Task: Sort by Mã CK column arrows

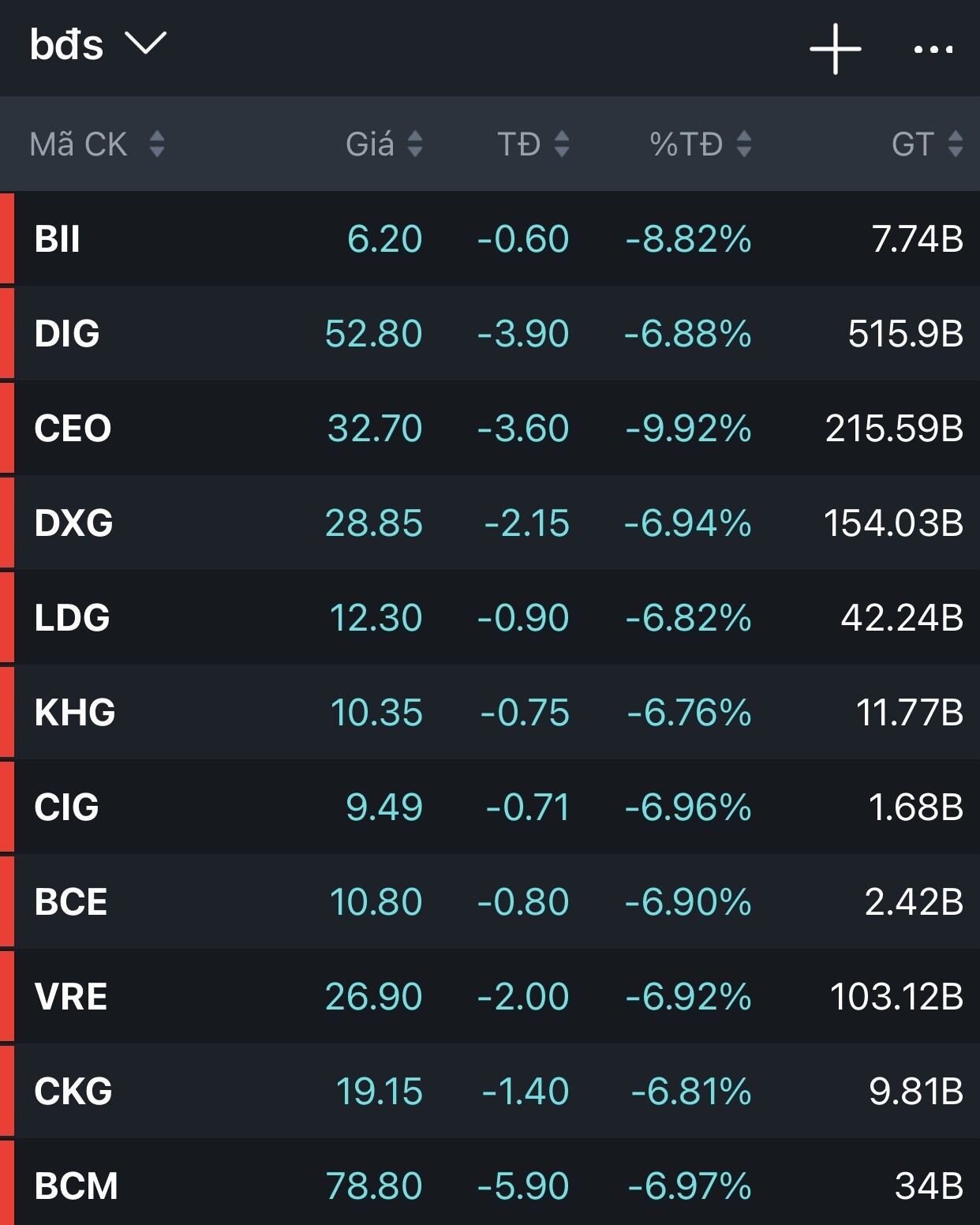Action: tap(156, 144)
